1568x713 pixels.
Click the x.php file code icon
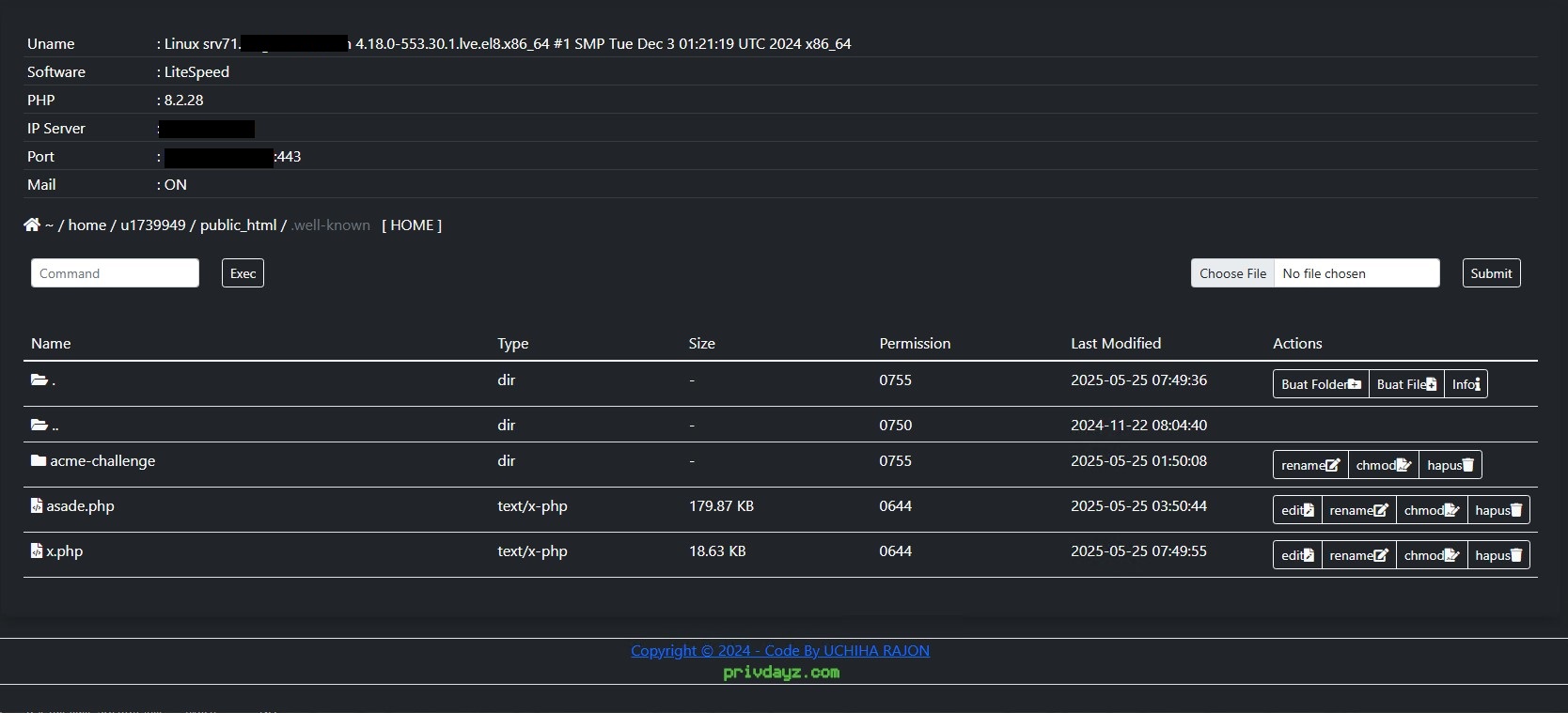tap(37, 550)
